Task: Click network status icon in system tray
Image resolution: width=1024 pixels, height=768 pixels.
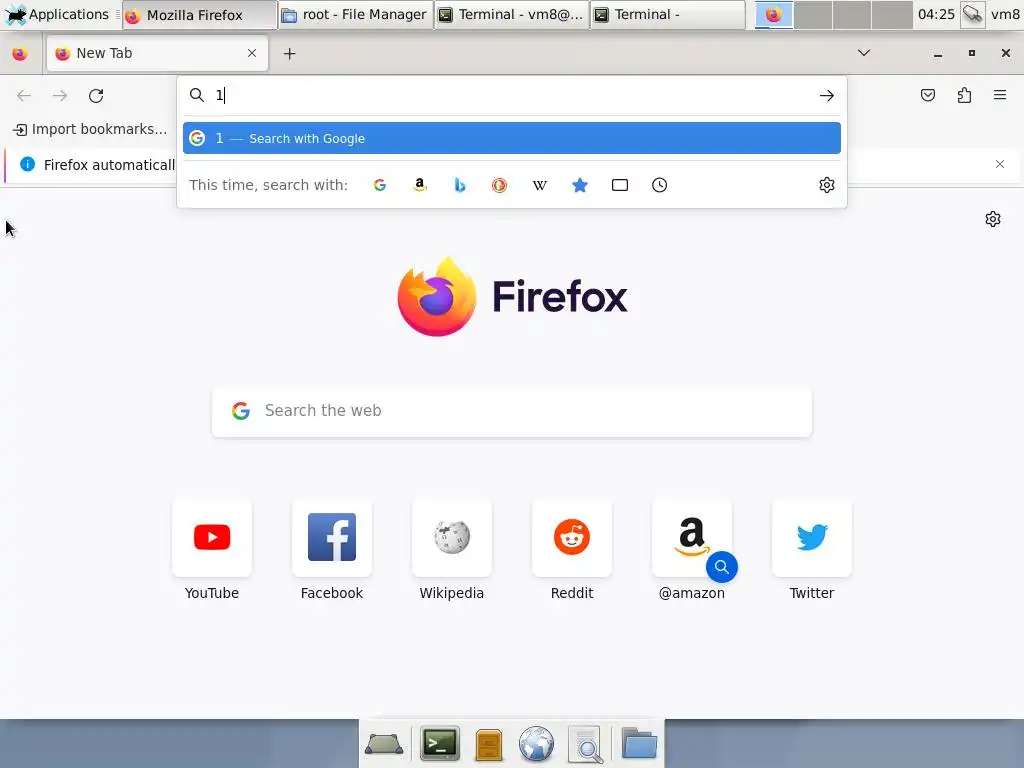Action: point(972,14)
